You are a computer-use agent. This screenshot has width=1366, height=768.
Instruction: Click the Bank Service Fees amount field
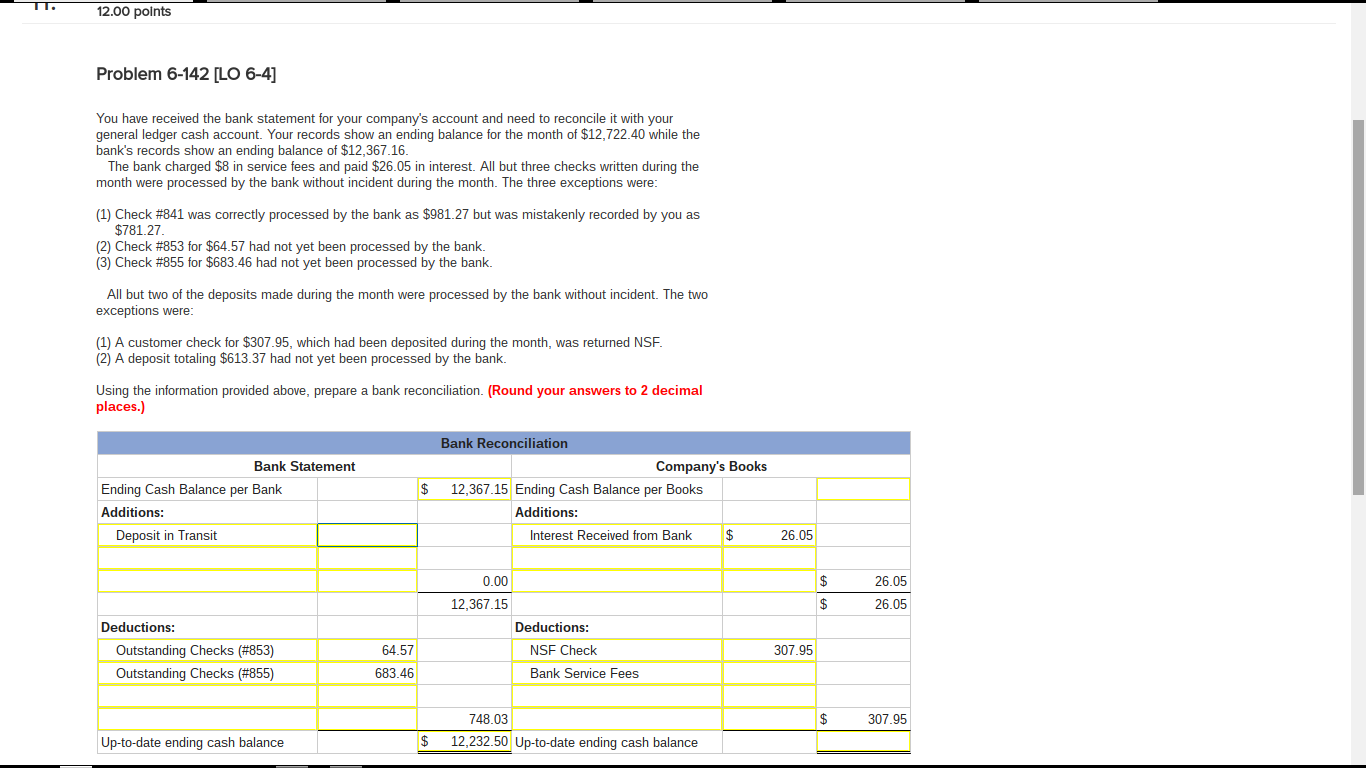pos(769,673)
